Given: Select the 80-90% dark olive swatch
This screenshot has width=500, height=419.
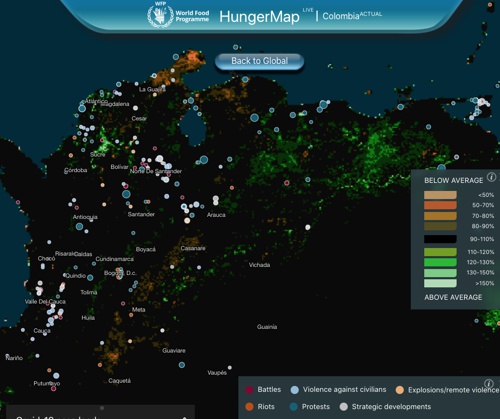Looking at the screenshot, I should (x=440, y=226).
